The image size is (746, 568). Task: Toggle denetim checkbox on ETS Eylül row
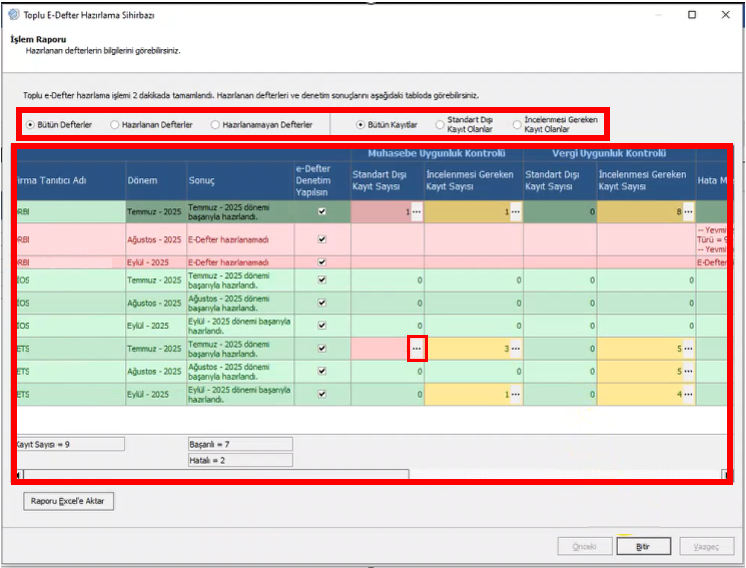(322, 394)
